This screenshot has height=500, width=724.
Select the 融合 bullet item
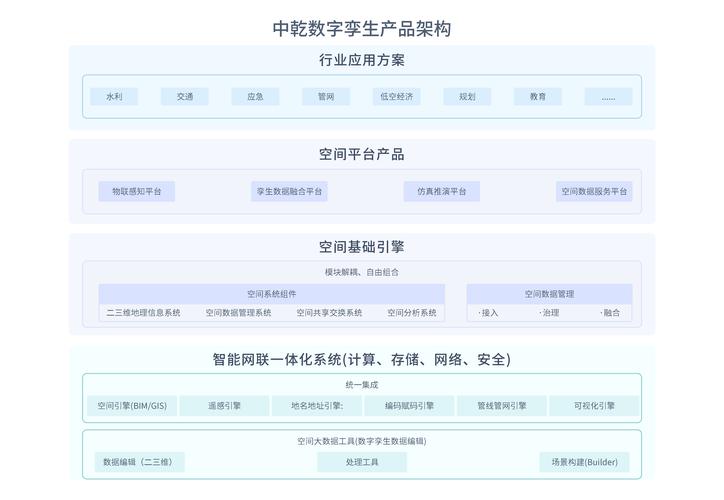coord(610,313)
